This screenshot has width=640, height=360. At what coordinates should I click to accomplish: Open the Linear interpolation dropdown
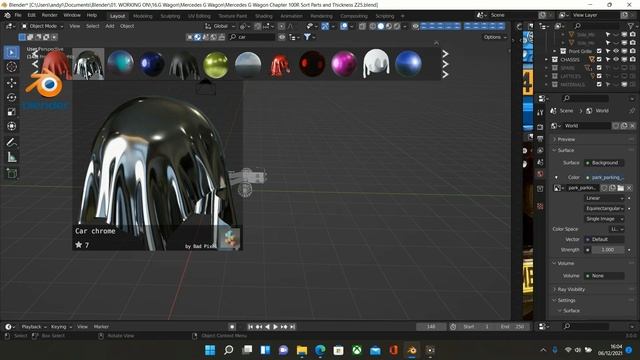[604, 198]
